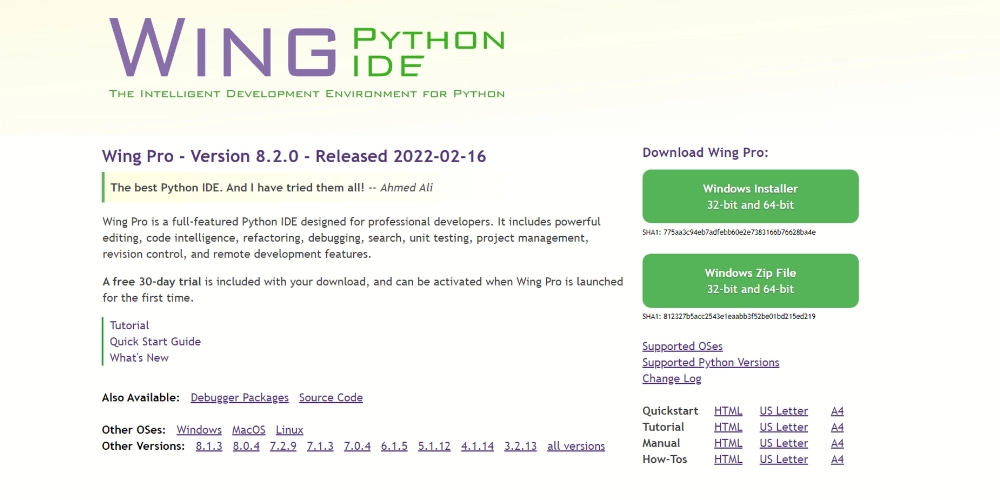Viewport: 1000px width, 500px height.
Task: Open version 8.1.3 download link
Action: coord(209,446)
